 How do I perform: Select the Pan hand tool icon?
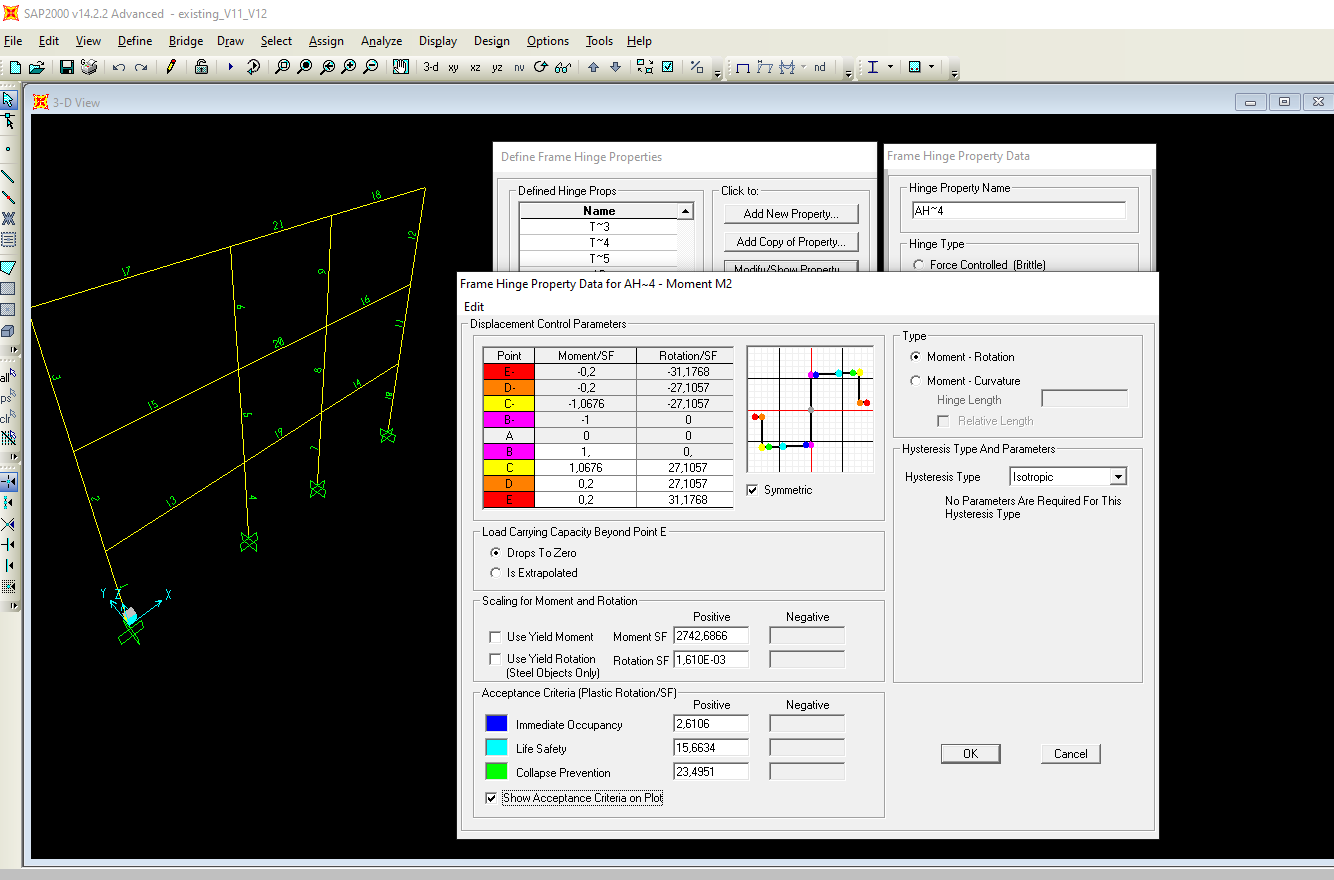[x=401, y=67]
